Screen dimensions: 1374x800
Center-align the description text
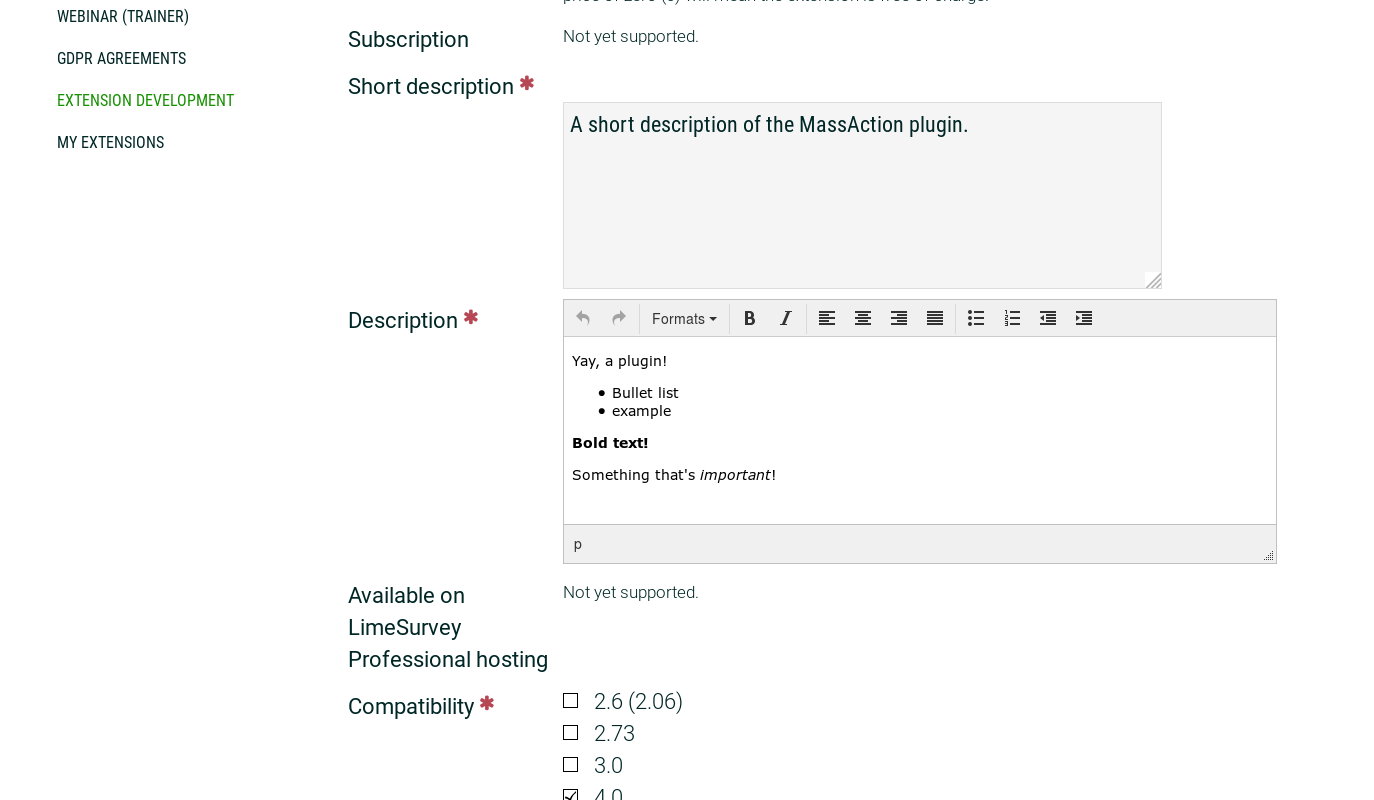click(x=863, y=318)
